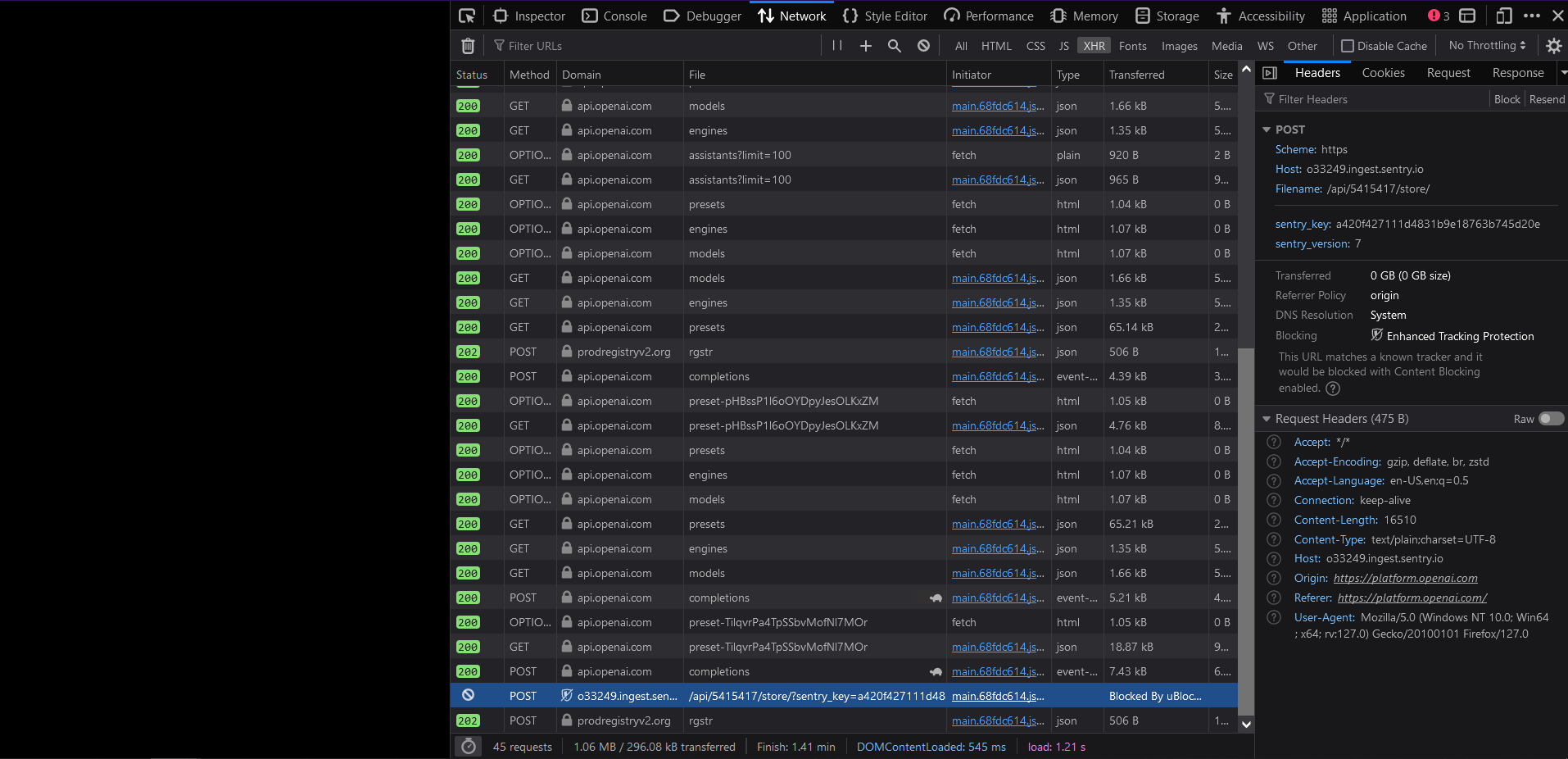Activate URL request blocking
The width and height of the screenshot is (1568, 759).
click(x=922, y=46)
